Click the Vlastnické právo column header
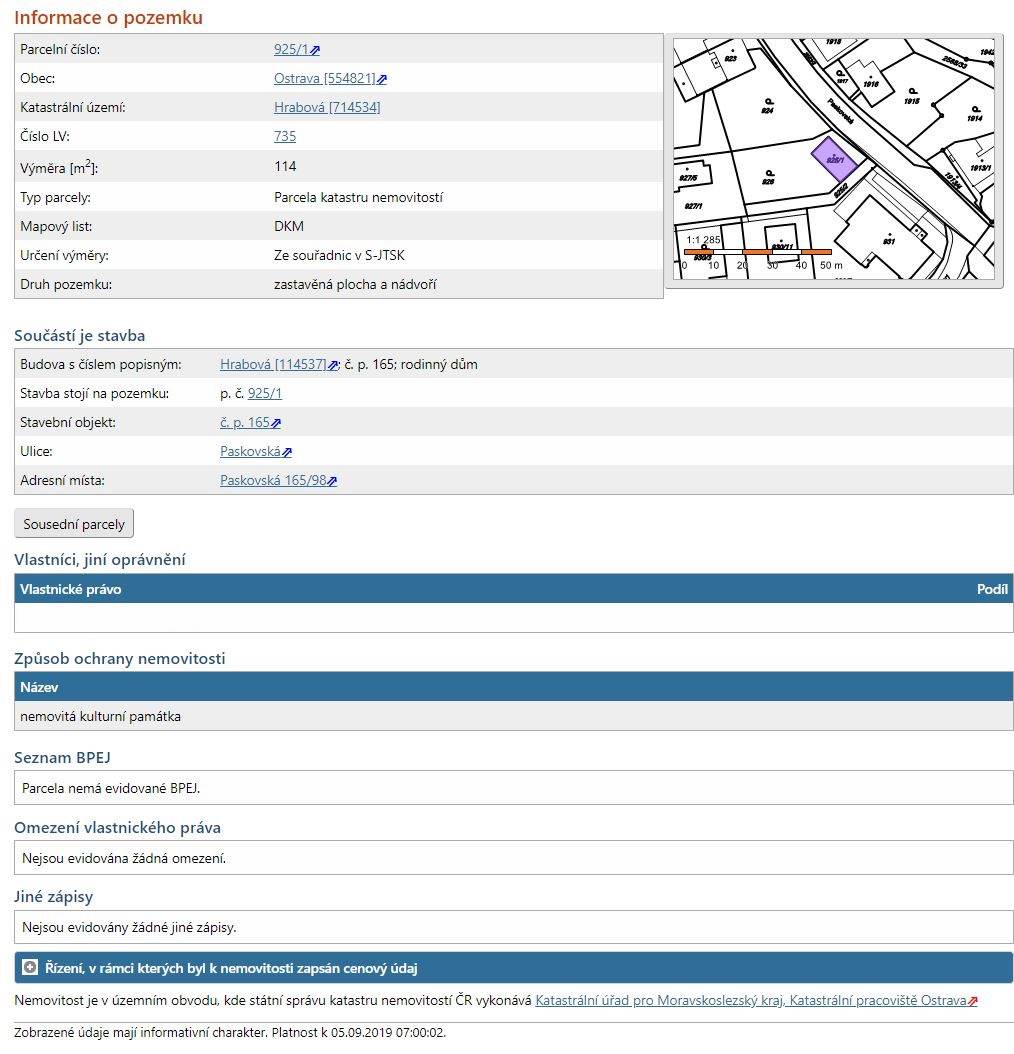The height and width of the screenshot is (1054, 1014). click(71, 589)
